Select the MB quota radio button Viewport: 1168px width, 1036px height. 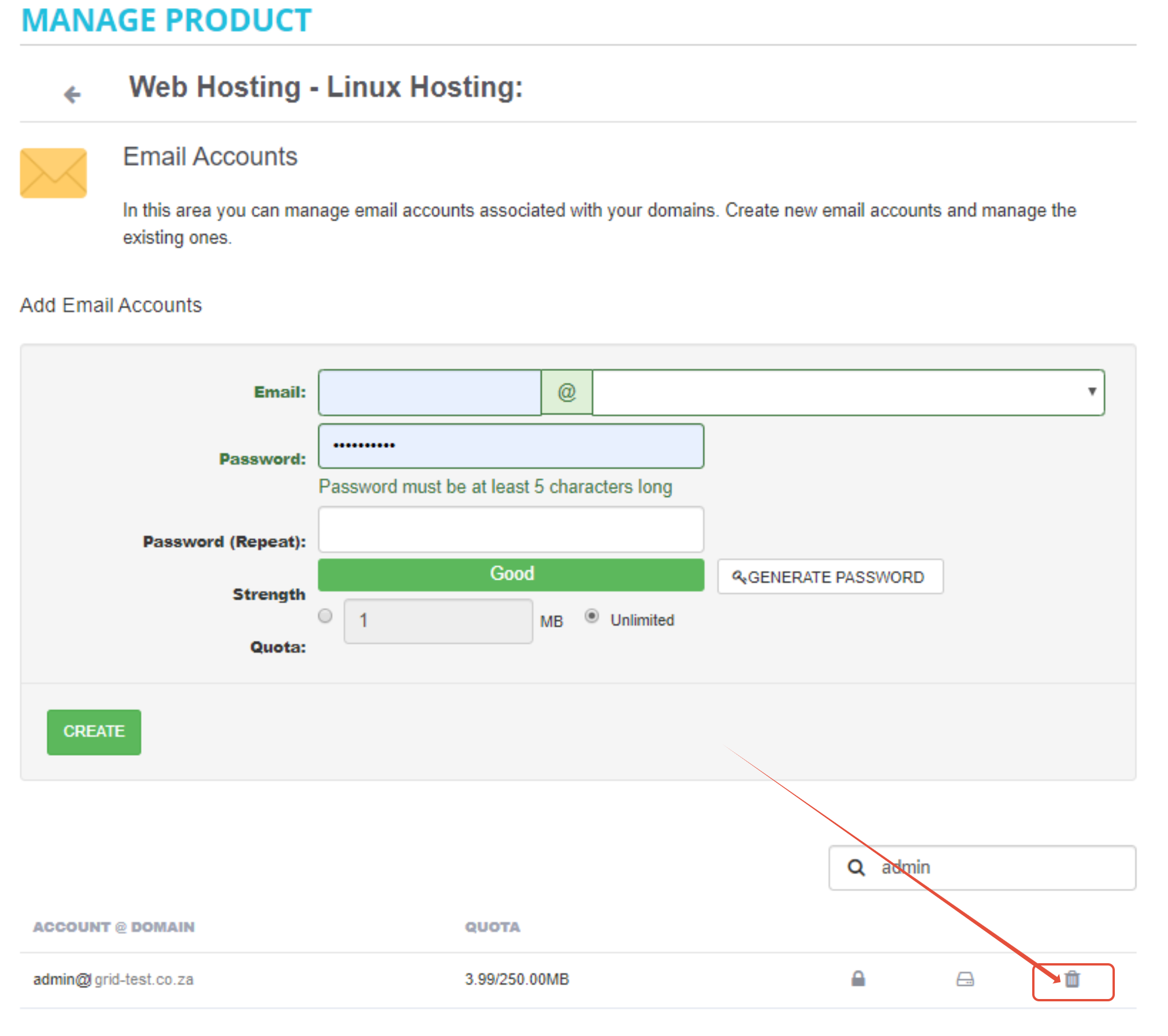click(325, 616)
